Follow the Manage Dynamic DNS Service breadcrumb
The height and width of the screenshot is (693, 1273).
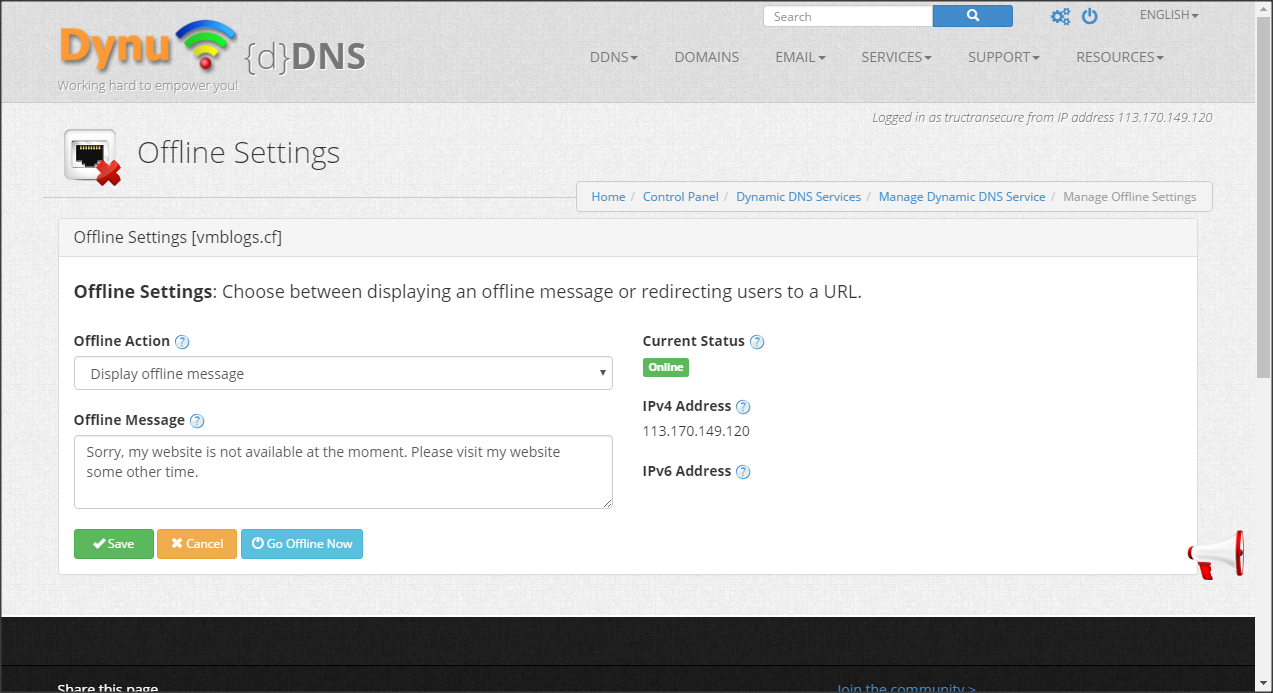pyautogui.click(x=961, y=197)
